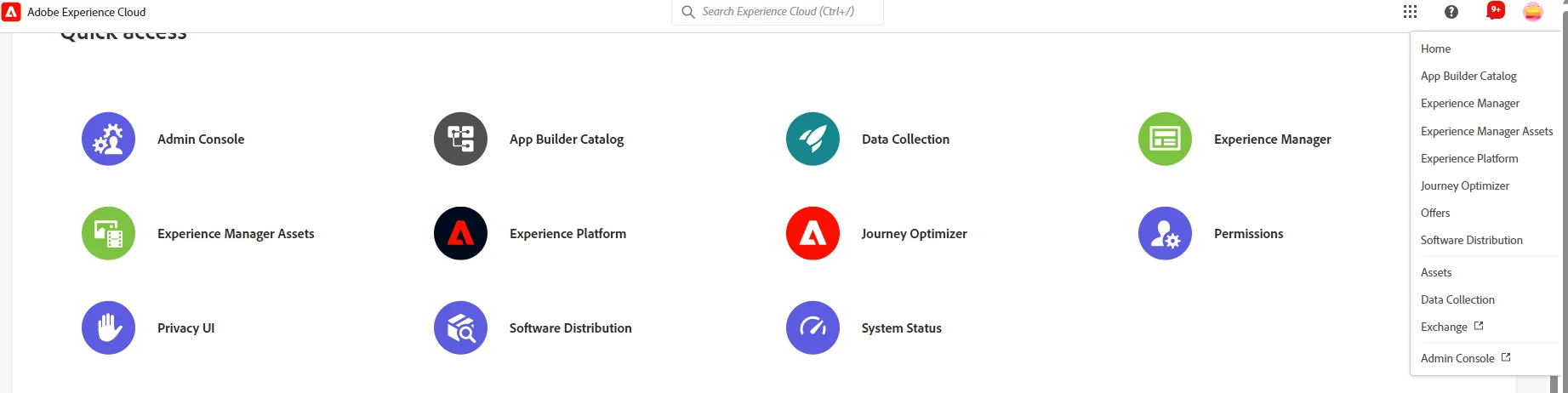Click the Experience Manager Assets green icon

click(108, 233)
